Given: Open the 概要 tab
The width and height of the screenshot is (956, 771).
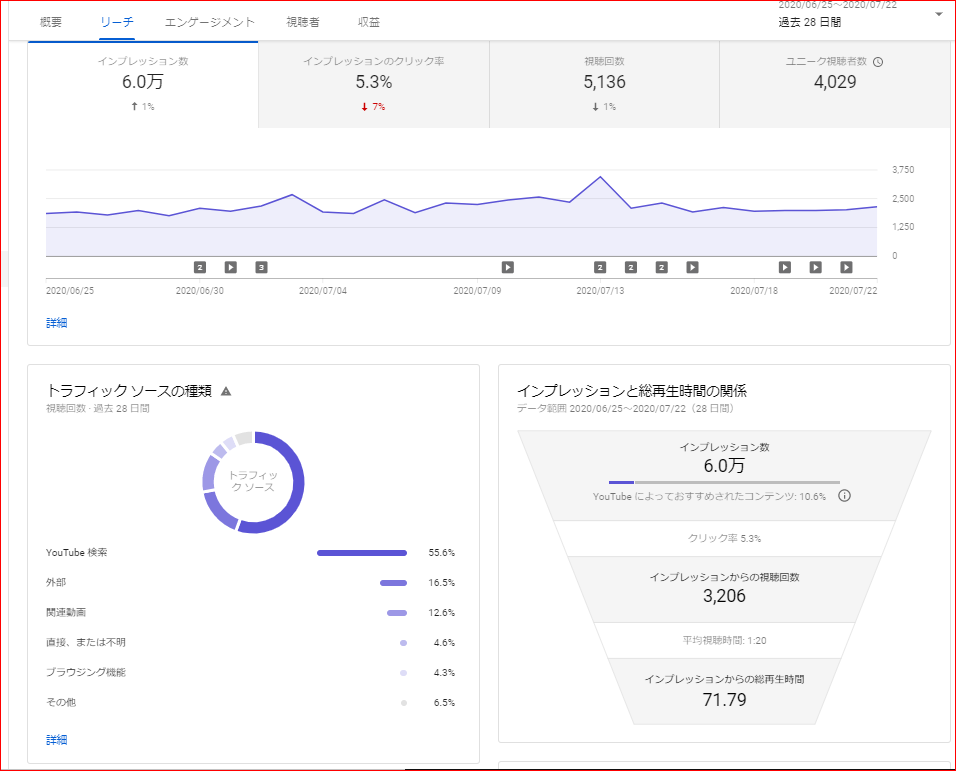Looking at the screenshot, I should [51, 23].
